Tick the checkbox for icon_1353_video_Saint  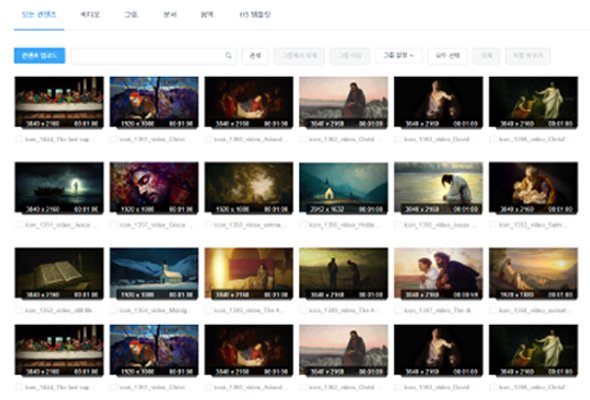(x=492, y=225)
